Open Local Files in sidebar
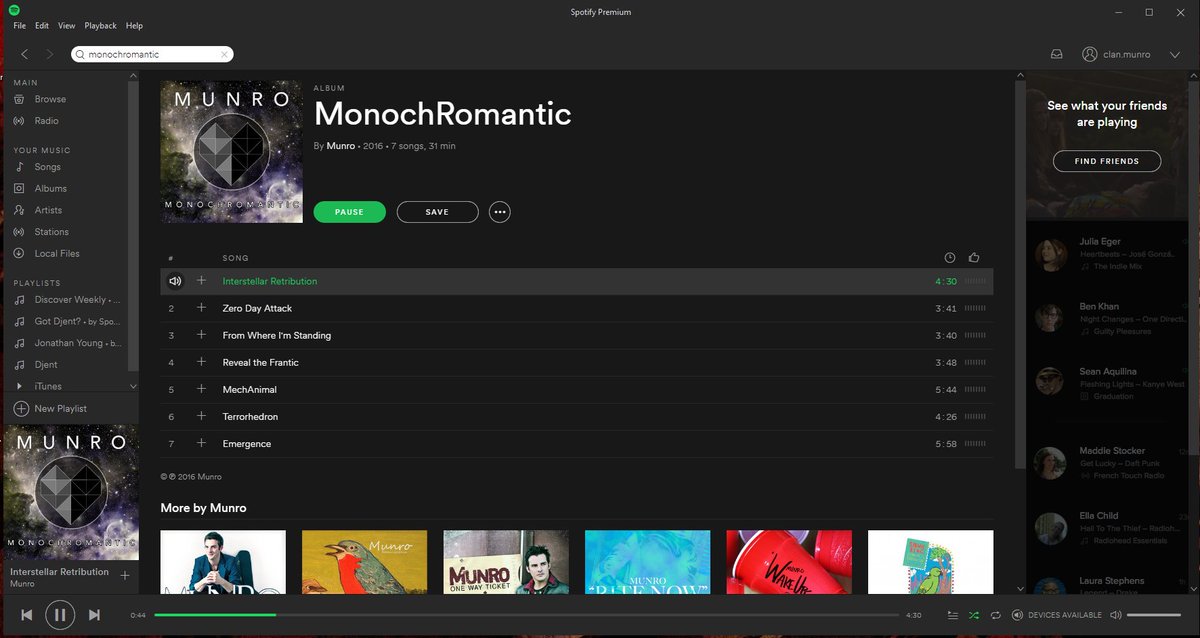Viewport: 1200px width, 638px height. point(57,254)
